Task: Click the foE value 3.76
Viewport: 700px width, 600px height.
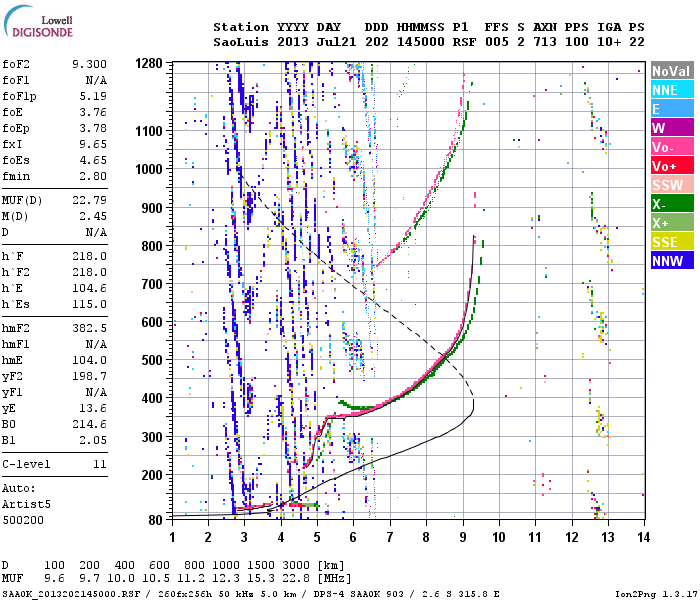Action: [93, 112]
